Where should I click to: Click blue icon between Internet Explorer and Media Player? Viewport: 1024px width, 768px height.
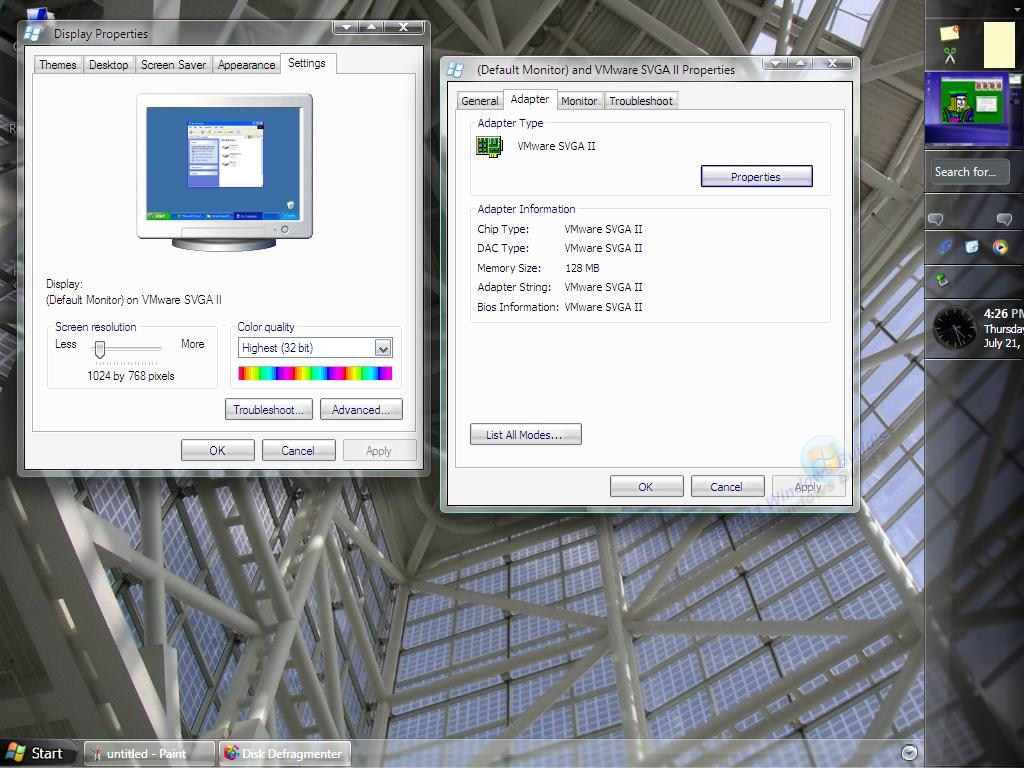[x=972, y=247]
